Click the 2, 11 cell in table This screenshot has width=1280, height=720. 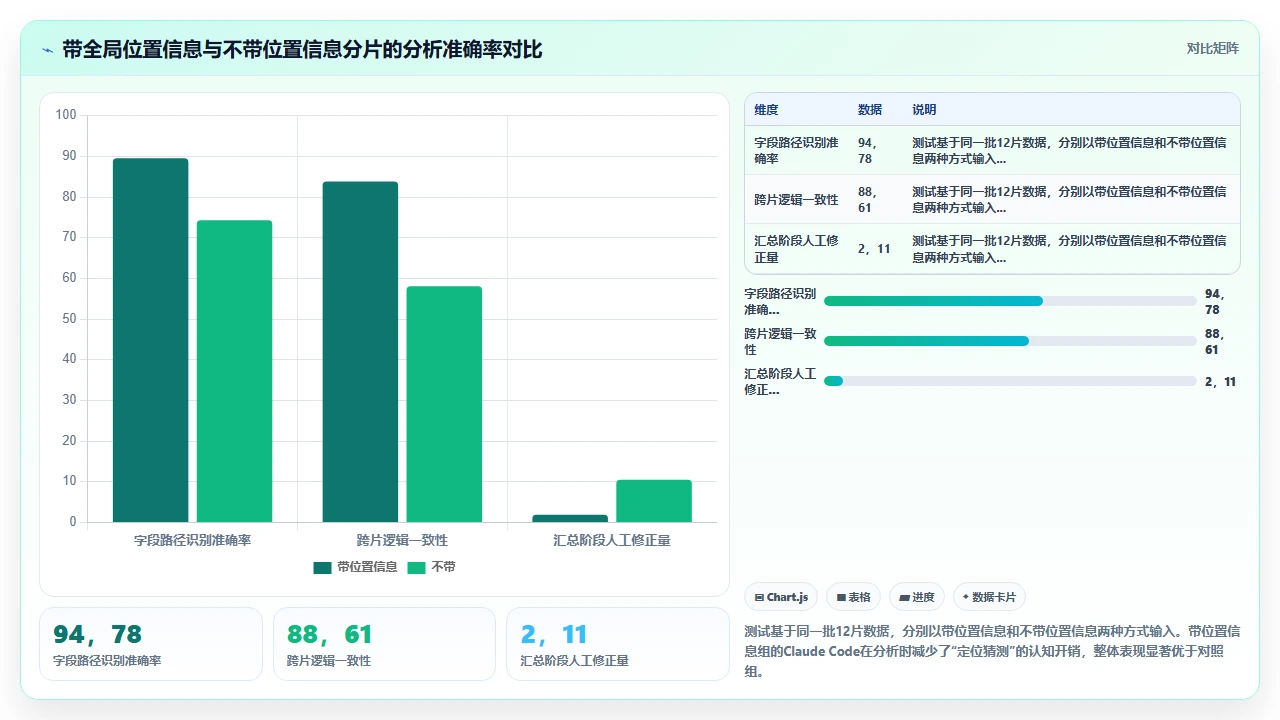coord(874,249)
